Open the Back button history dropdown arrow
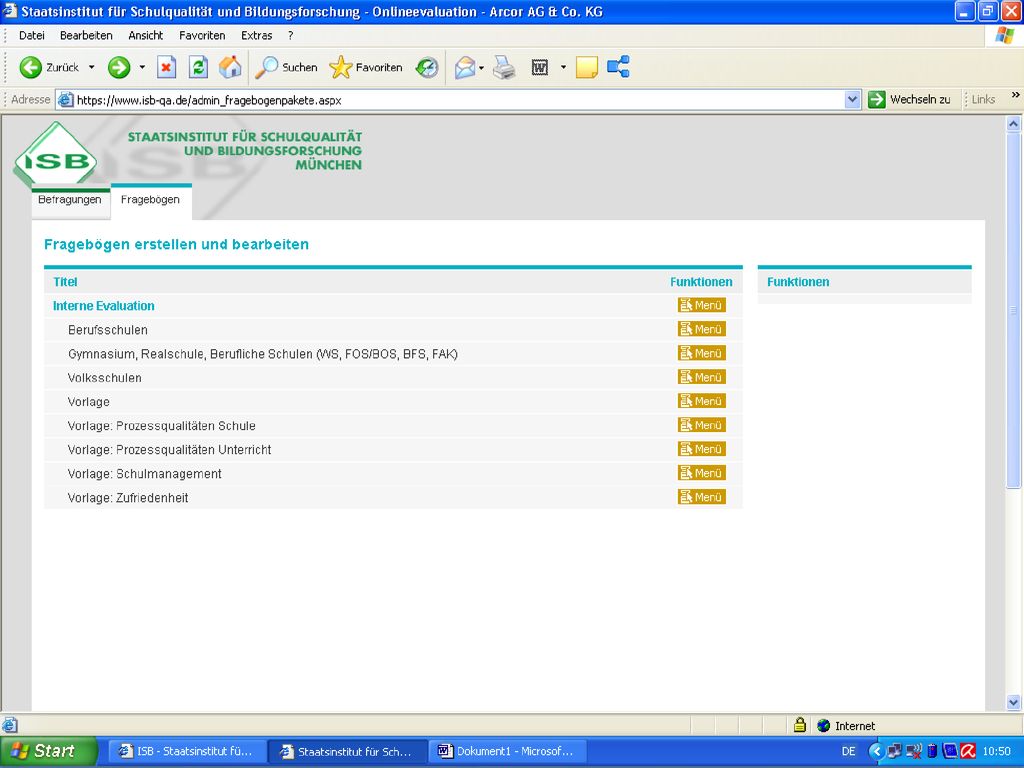The width and height of the screenshot is (1024, 768). point(91,67)
